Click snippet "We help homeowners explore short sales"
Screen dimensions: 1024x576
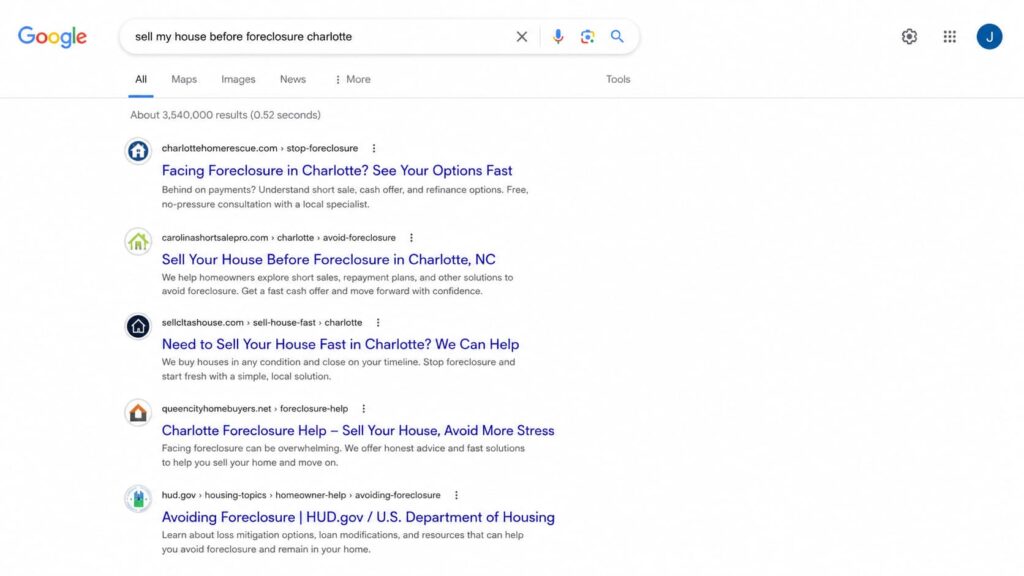[338, 284]
